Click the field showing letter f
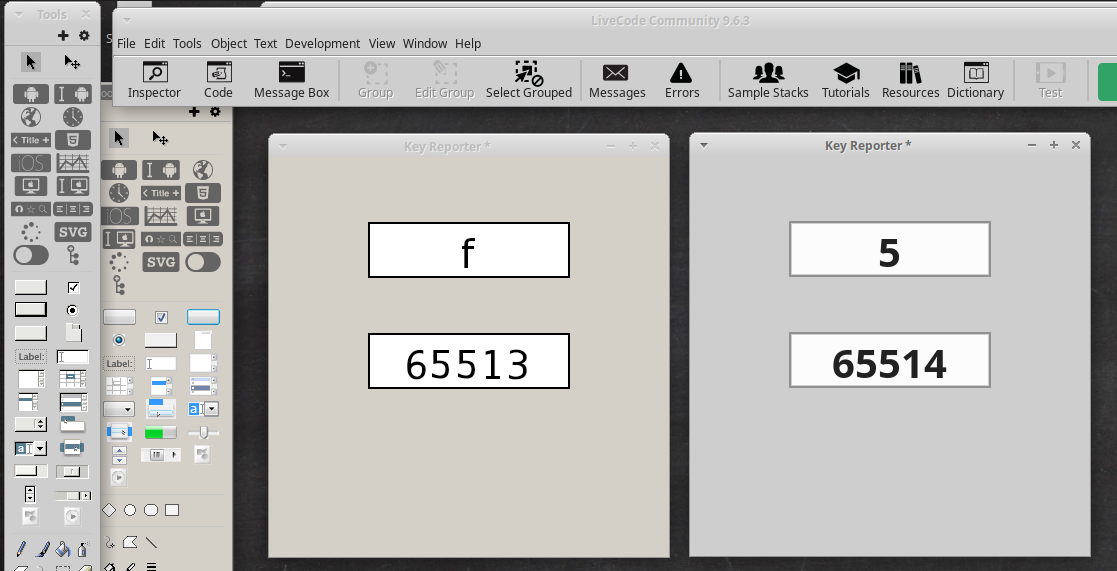Viewport: 1117px width, 571px height. pos(469,250)
